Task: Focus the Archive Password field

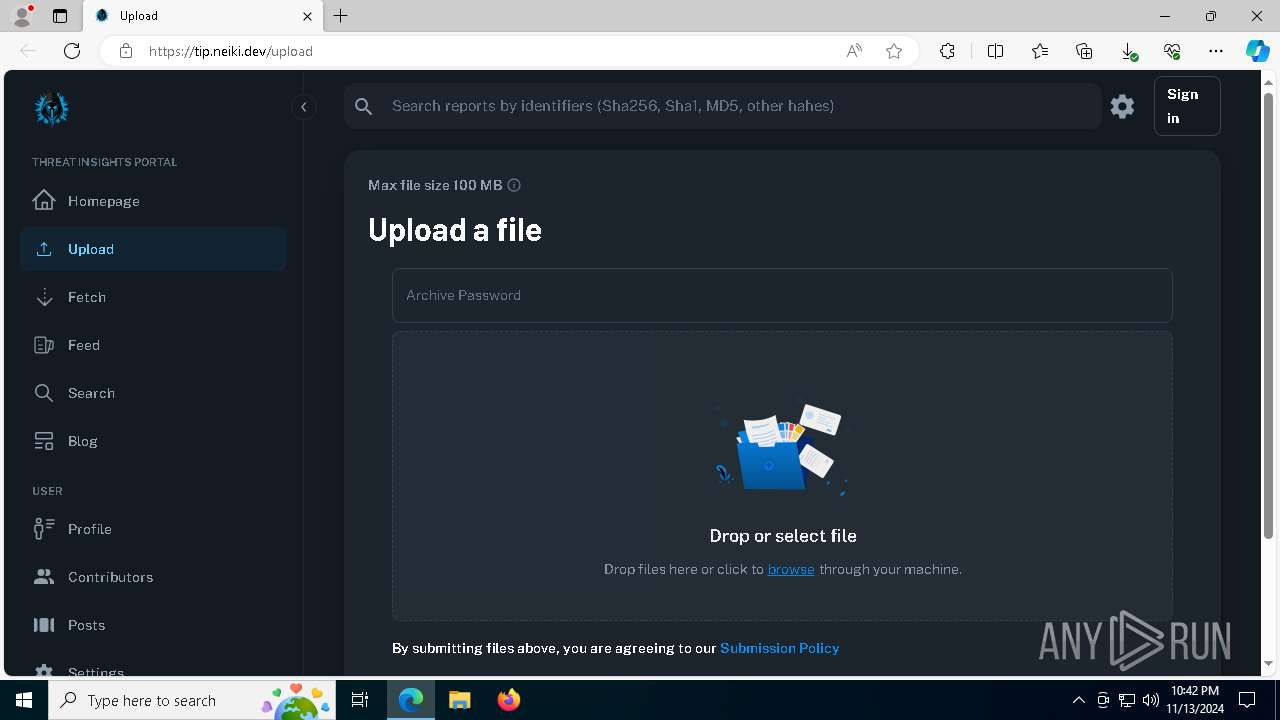Action: point(782,295)
